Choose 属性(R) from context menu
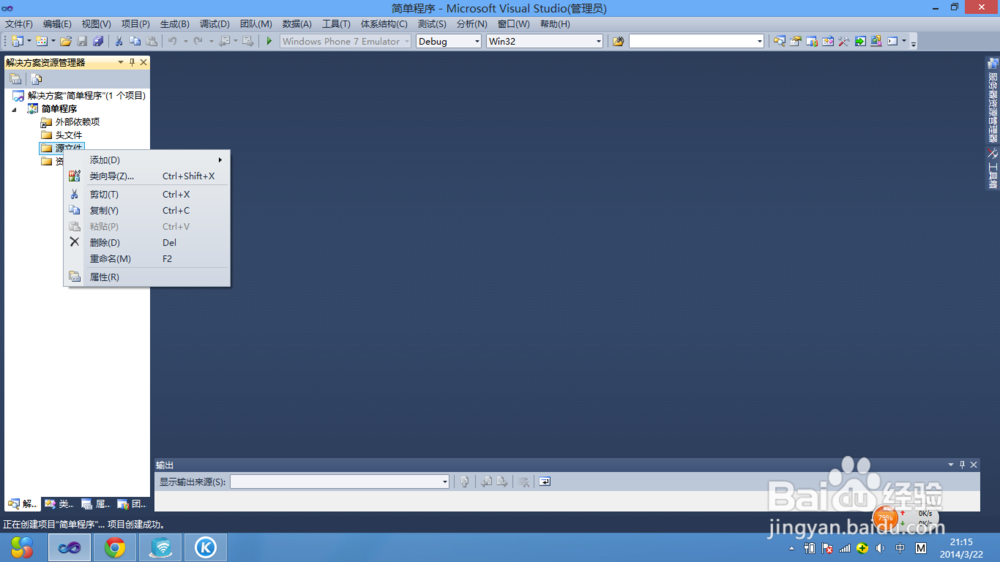 click(x=147, y=277)
